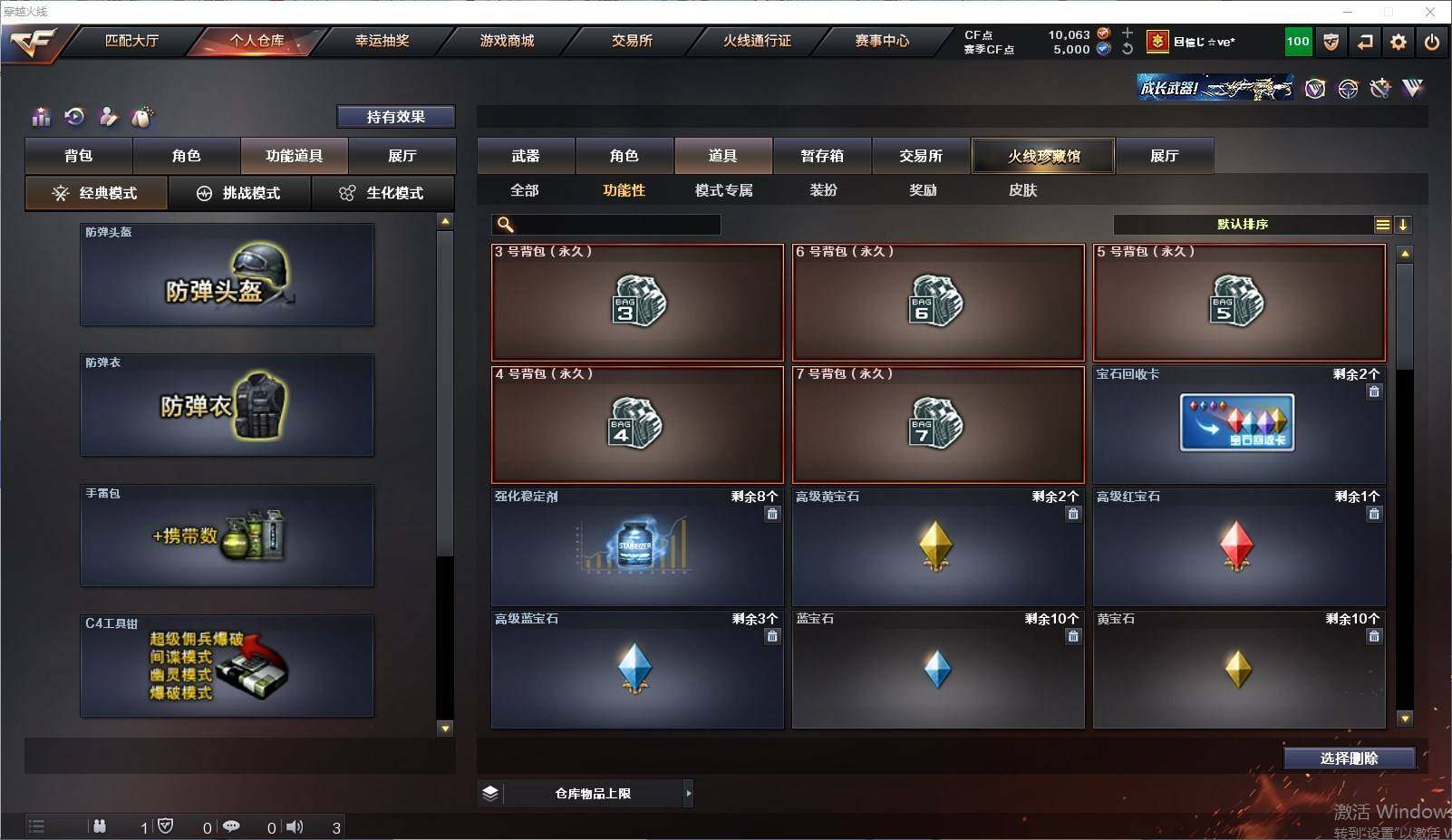Screen dimensions: 1452x840
Task: Switch to the 武器 tab
Action: click(x=526, y=156)
